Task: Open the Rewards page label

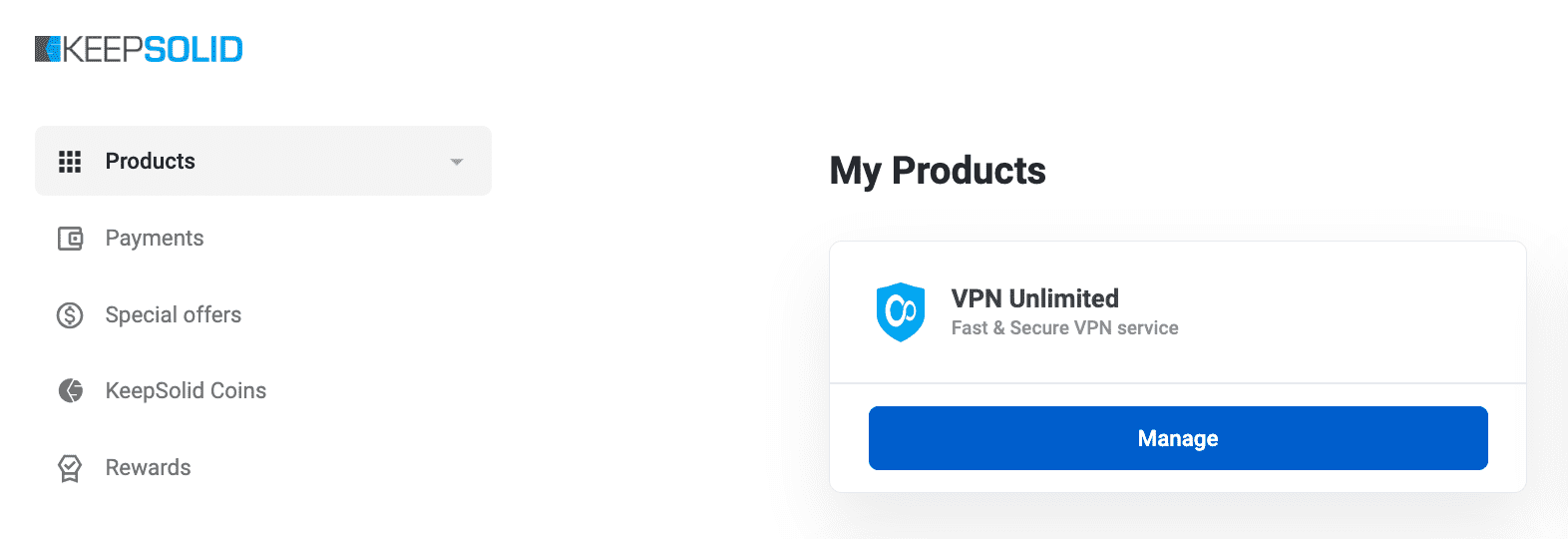Action: pyautogui.click(x=148, y=468)
